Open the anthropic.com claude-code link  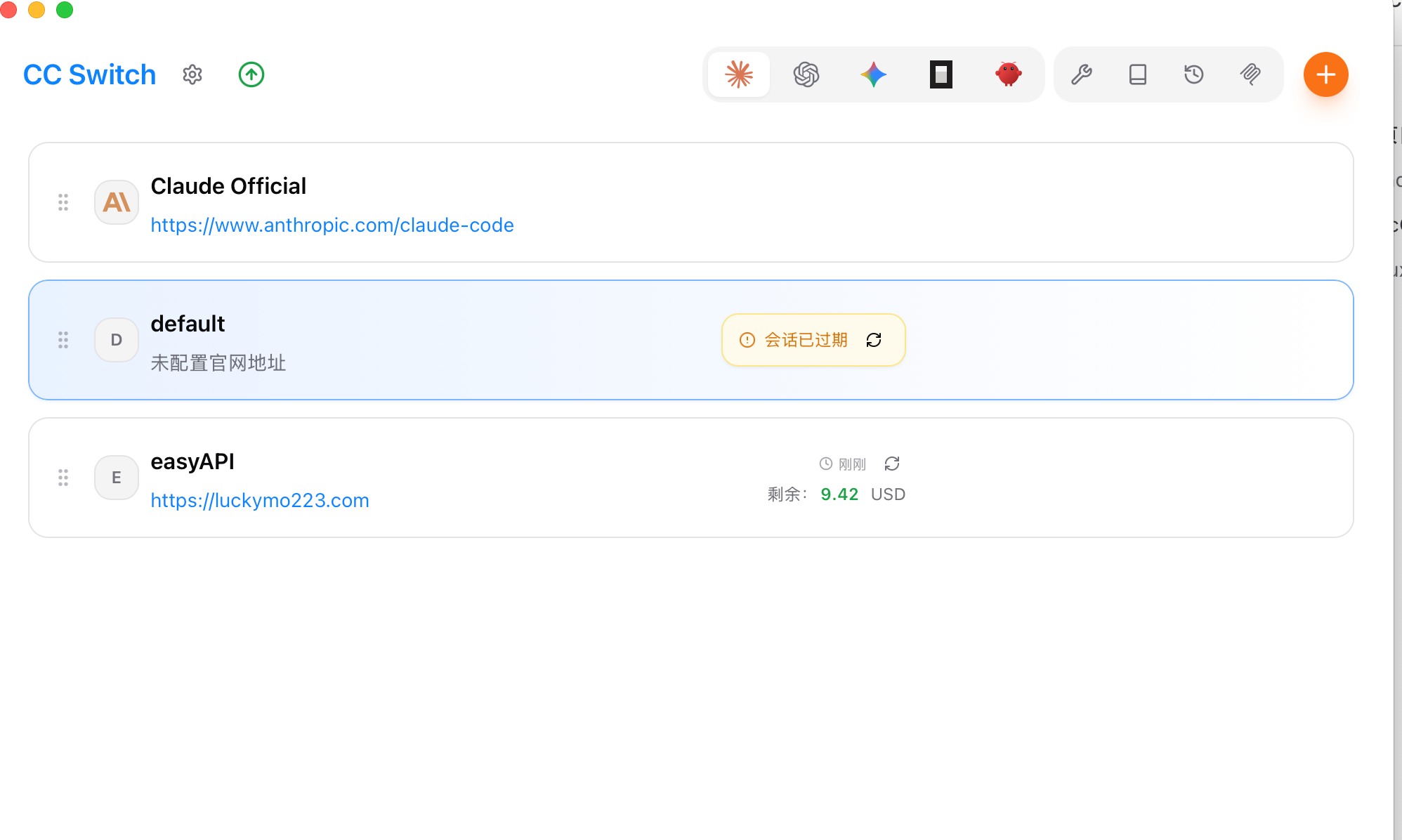point(332,225)
